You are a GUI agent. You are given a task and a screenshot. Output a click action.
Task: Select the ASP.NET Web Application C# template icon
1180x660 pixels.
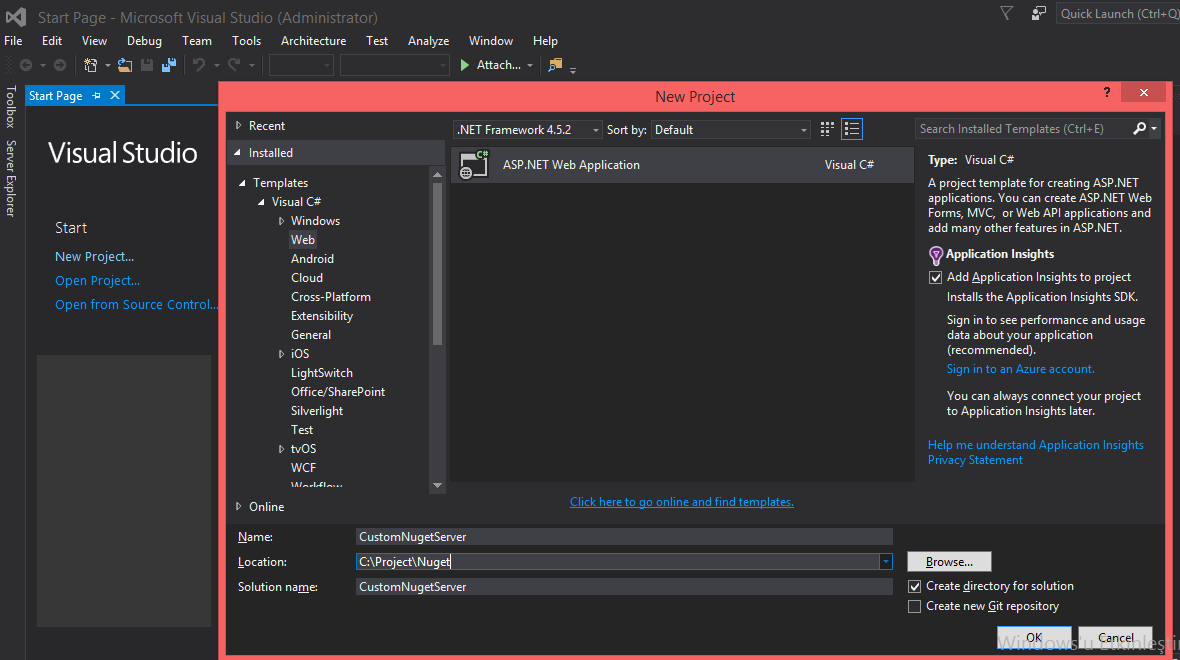pyautogui.click(x=472, y=164)
